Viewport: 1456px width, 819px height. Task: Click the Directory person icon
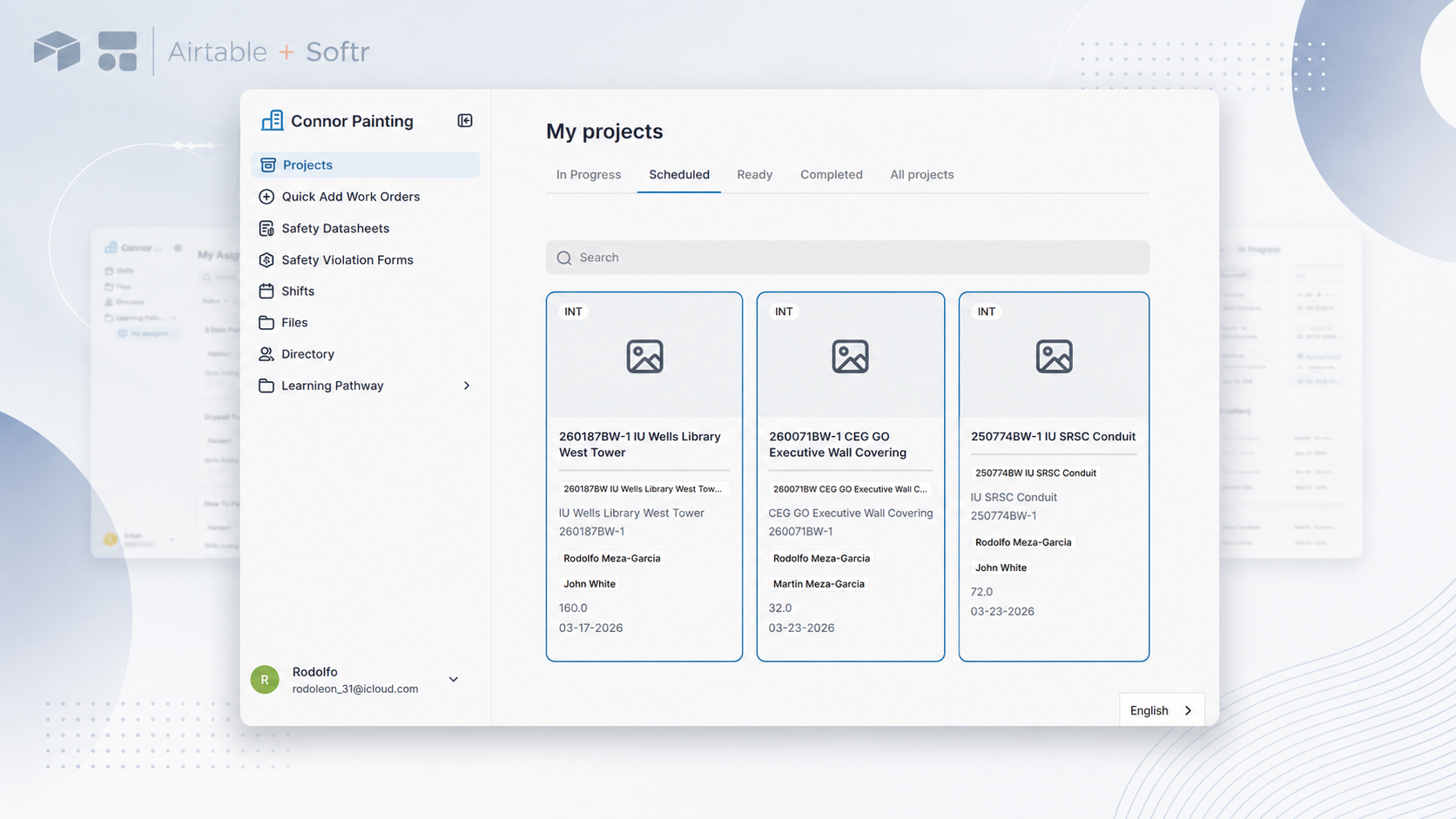tap(266, 354)
